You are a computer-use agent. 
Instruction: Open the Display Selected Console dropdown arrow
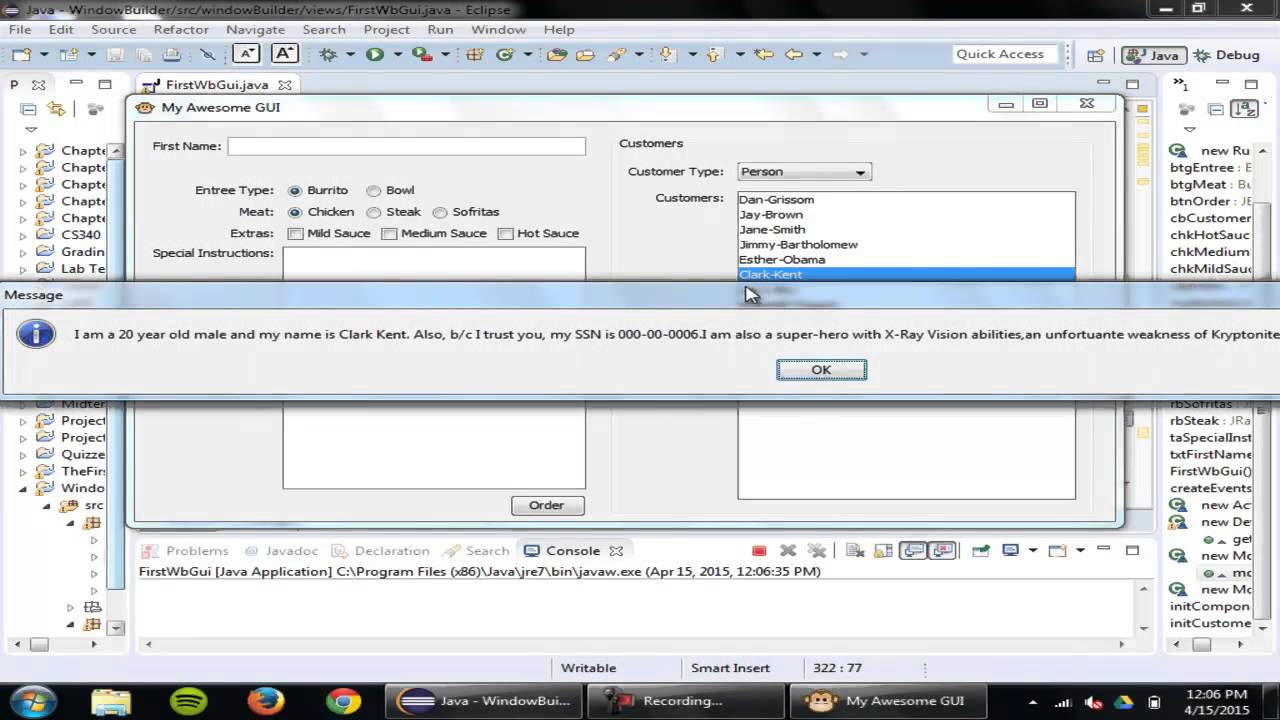point(1032,551)
